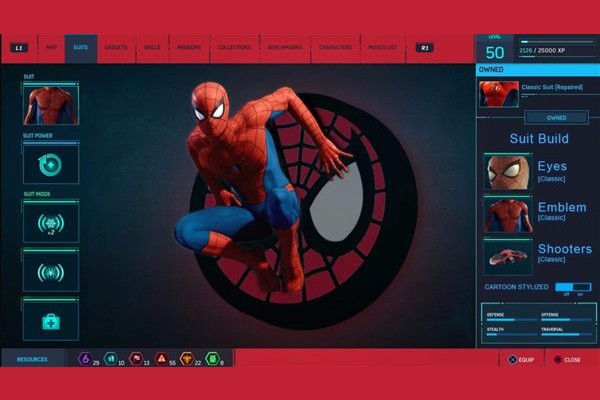
Task: Click the Owned header bar
Action: [x=538, y=70]
